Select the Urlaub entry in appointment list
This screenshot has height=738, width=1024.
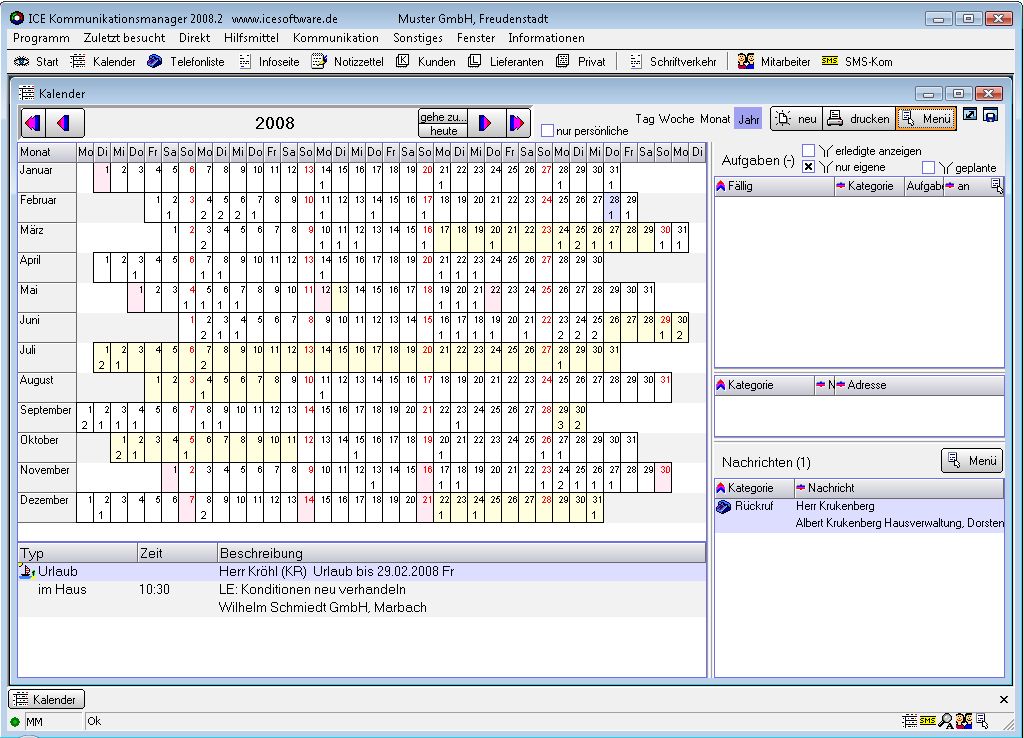point(58,571)
